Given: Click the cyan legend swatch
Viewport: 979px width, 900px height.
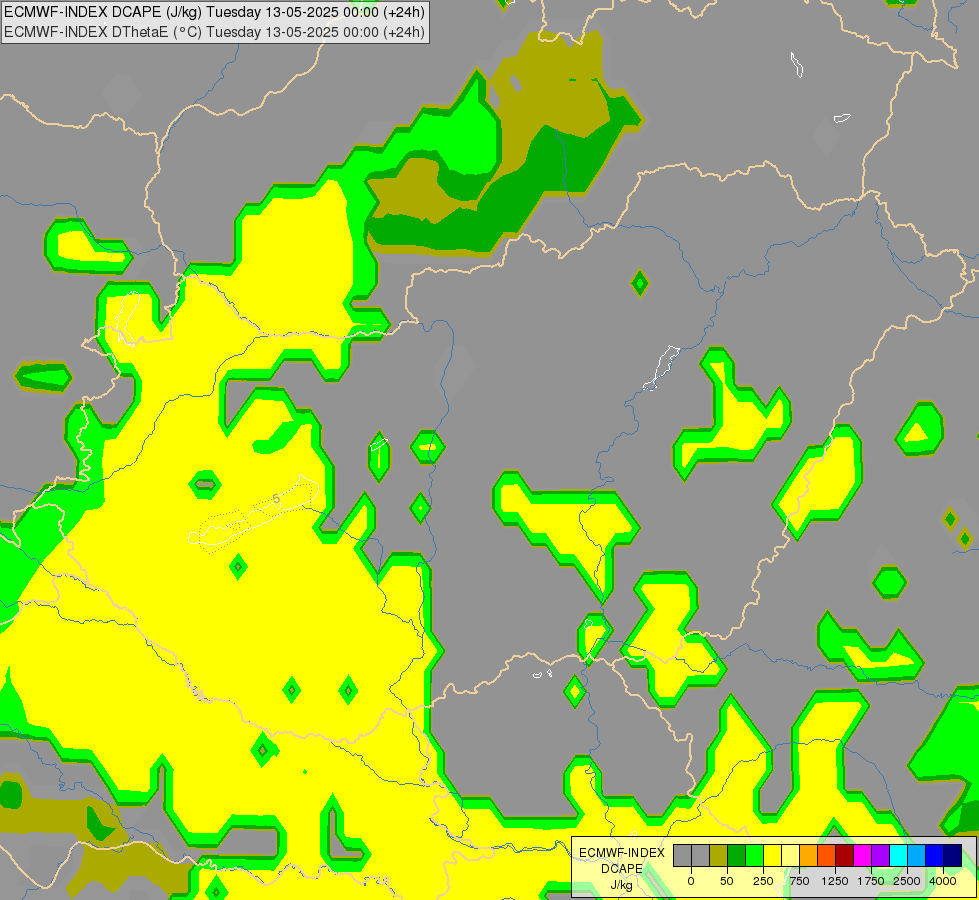Looking at the screenshot, I should tap(898, 855).
